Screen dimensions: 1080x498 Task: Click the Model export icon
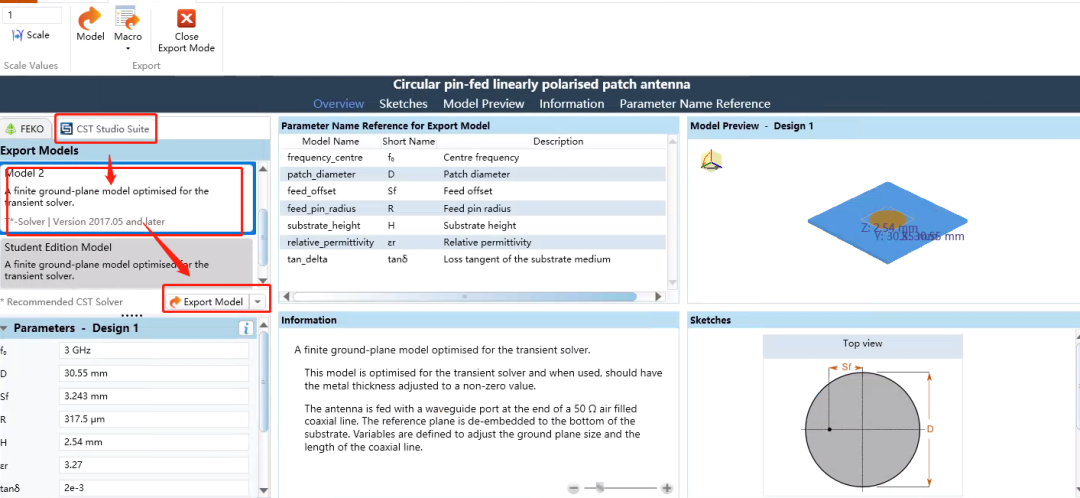click(x=90, y=25)
